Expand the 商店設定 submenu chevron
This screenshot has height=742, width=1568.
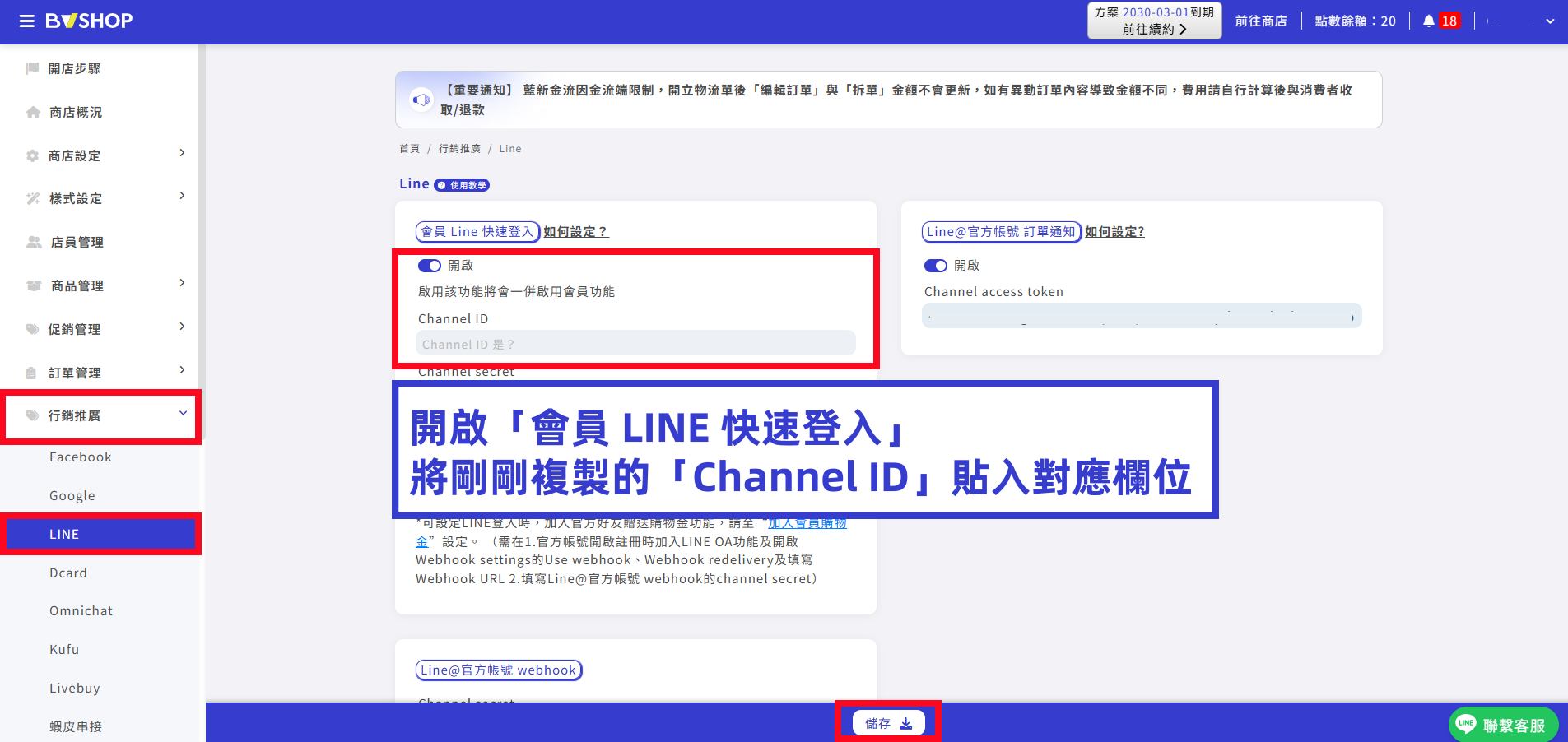[x=182, y=153]
